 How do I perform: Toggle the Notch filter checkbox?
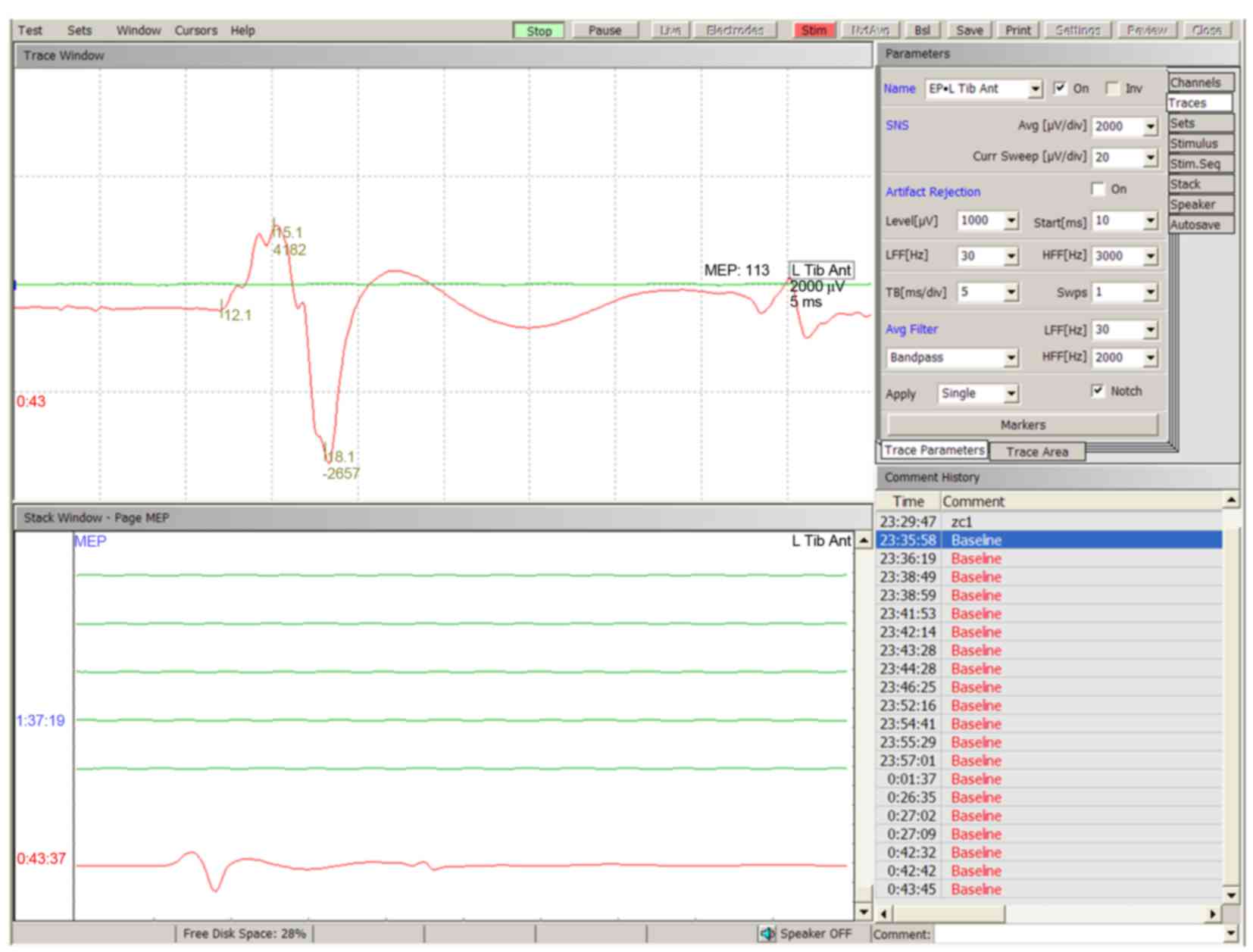[1098, 391]
